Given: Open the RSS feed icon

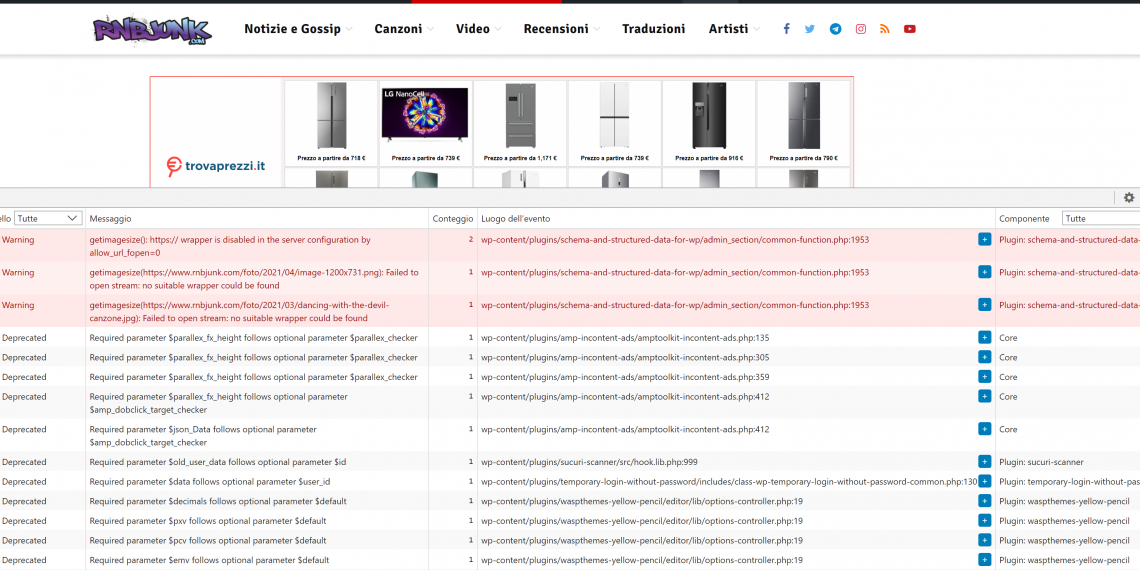Looking at the screenshot, I should (x=885, y=29).
